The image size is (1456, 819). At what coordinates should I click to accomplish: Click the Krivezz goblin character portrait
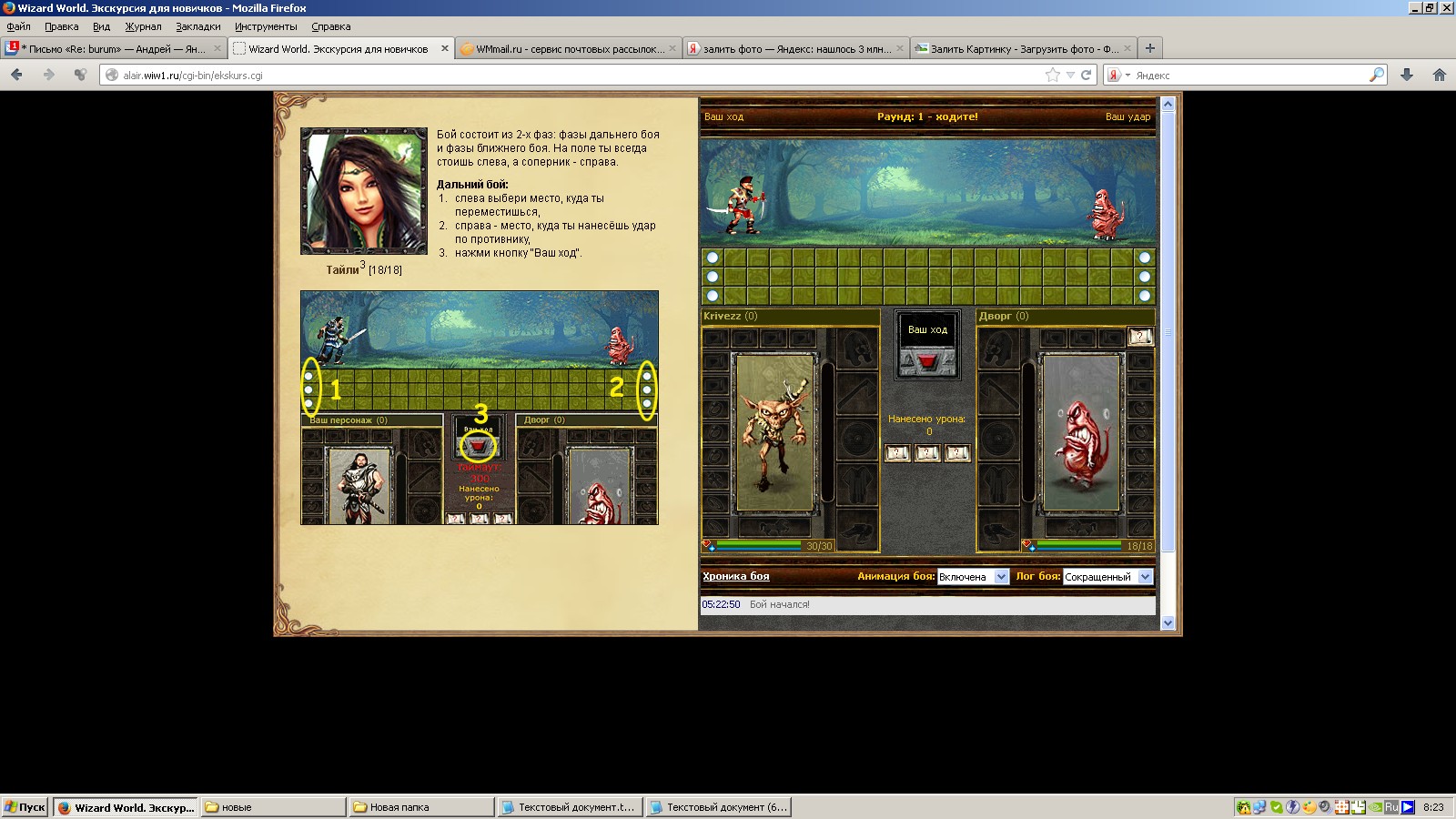click(774, 433)
